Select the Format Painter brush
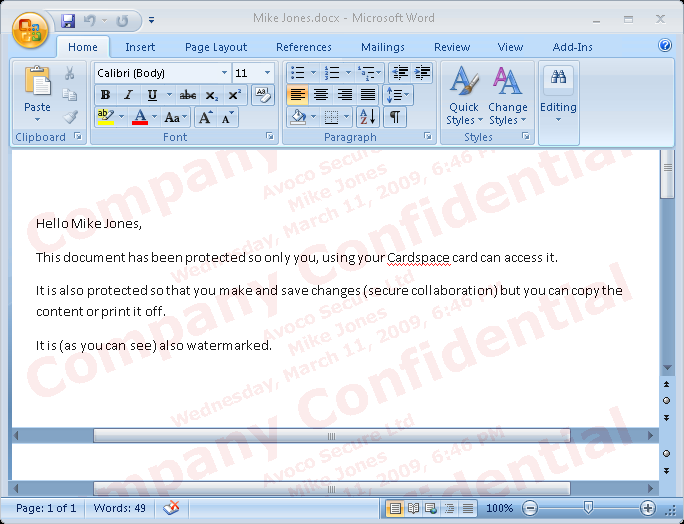 (70, 117)
